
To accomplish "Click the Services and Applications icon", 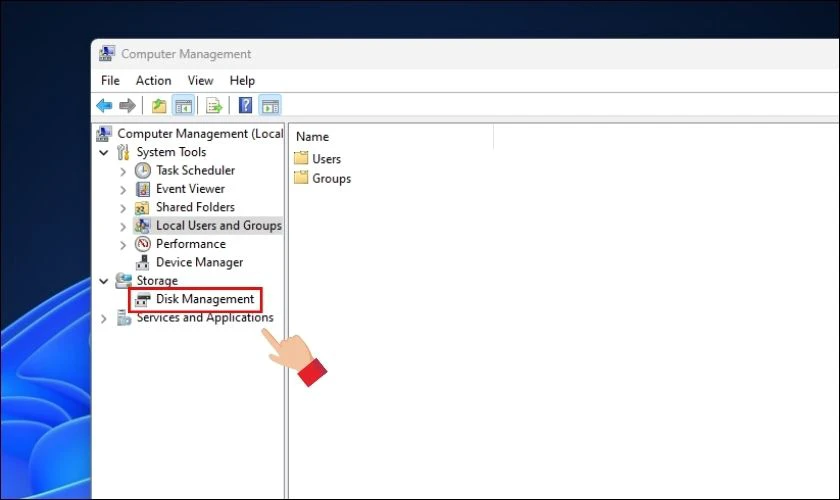I will (124, 318).
